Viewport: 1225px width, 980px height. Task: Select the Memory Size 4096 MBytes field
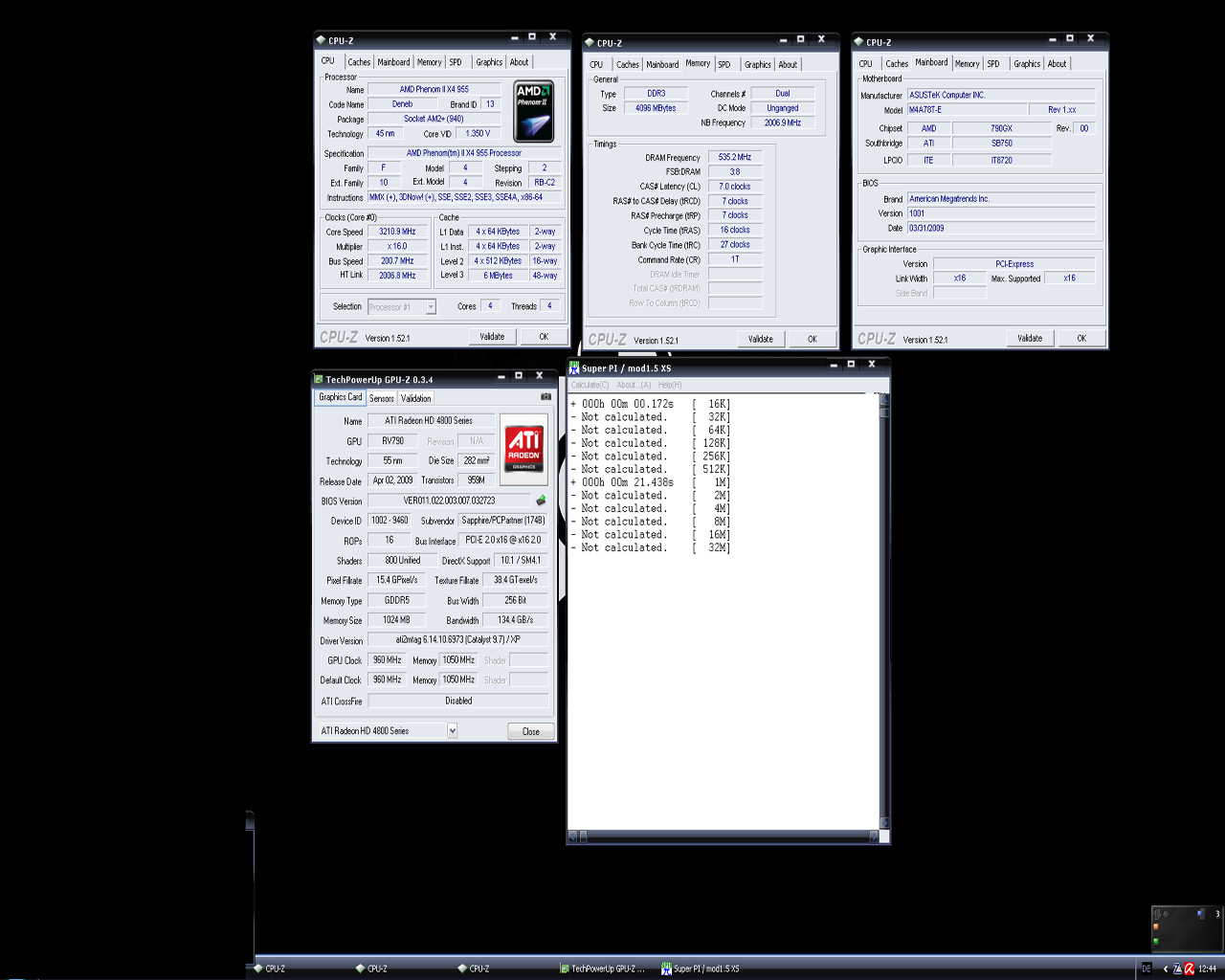point(657,108)
